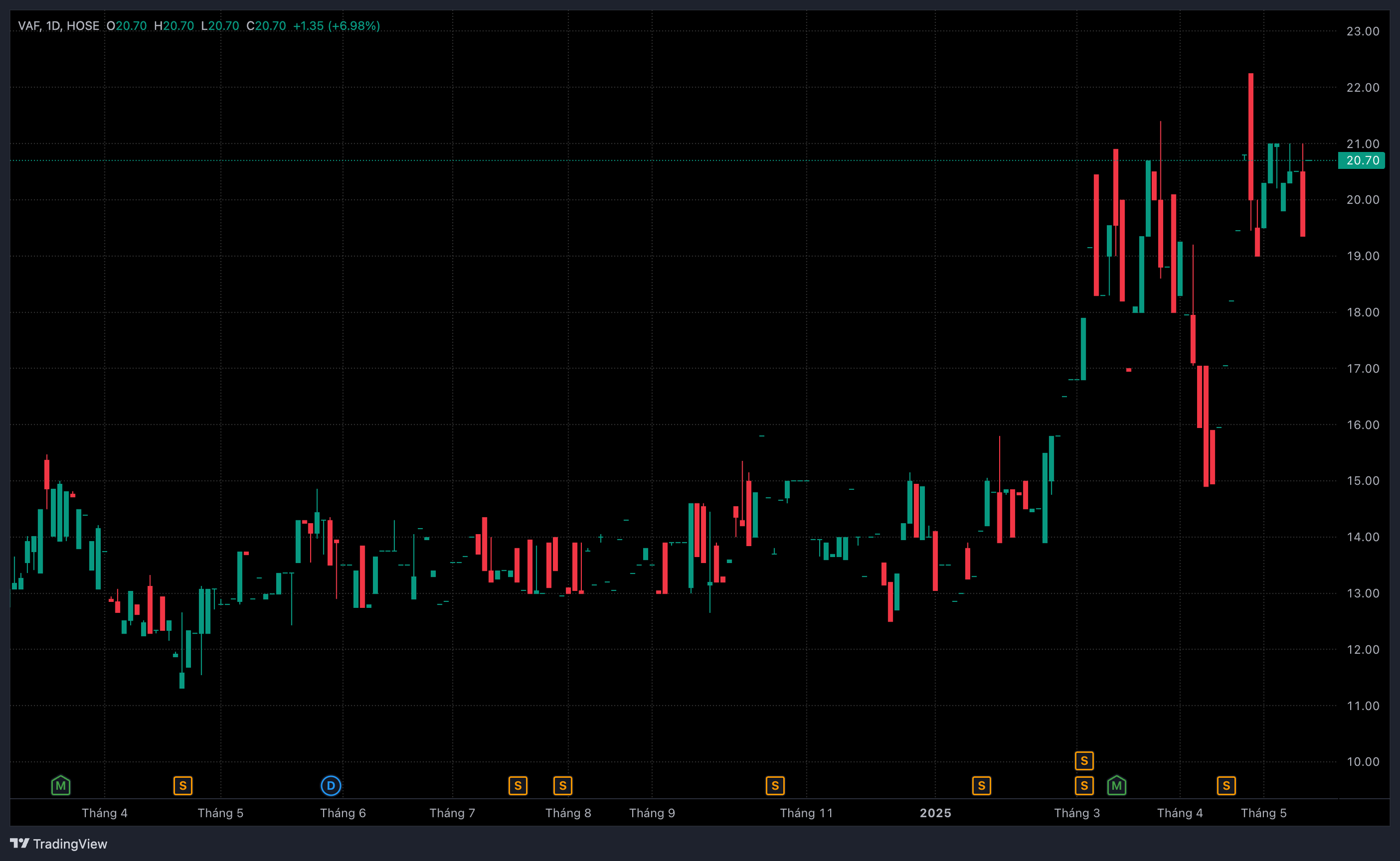Click the bold 2025 label on the time axis
Viewport: 1400px width, 861px height.
pos(935,812)
